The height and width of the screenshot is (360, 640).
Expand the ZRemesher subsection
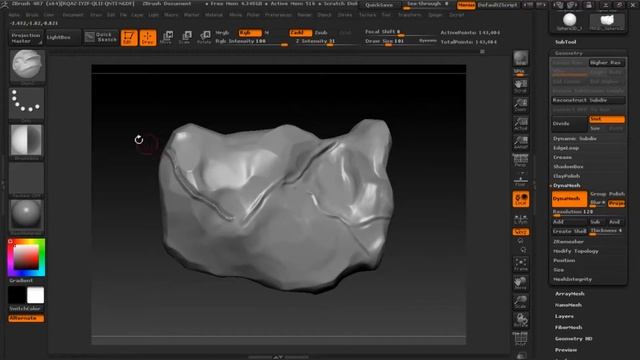coord(568,242)
